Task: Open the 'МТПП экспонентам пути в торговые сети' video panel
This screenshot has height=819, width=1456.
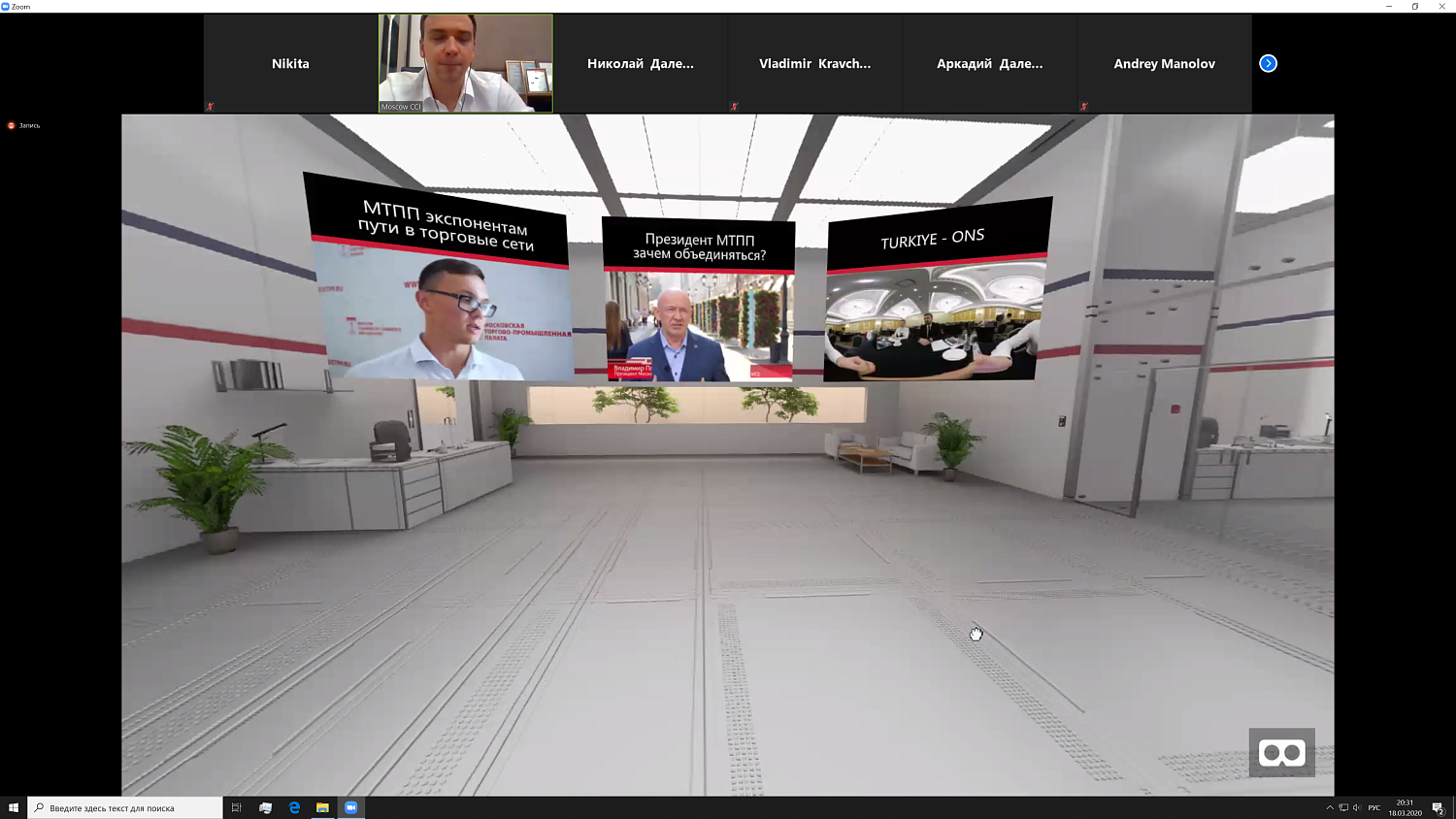Action: (x=439, y=277)
